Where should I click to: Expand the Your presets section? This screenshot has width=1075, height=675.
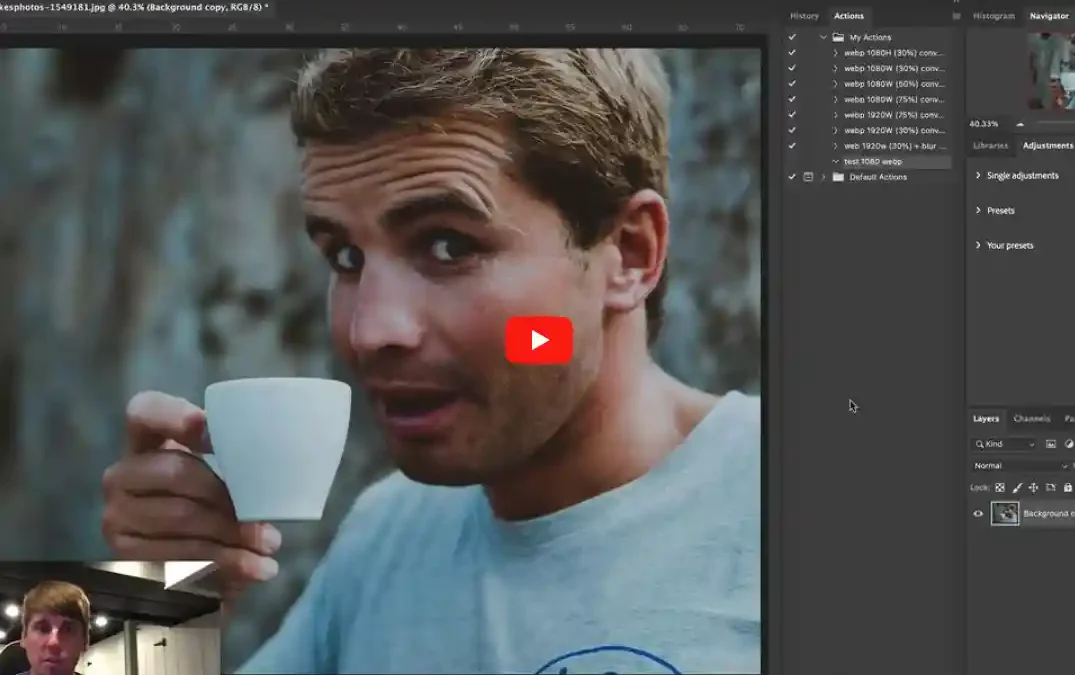pyautogui.click(x=978, y=245)
